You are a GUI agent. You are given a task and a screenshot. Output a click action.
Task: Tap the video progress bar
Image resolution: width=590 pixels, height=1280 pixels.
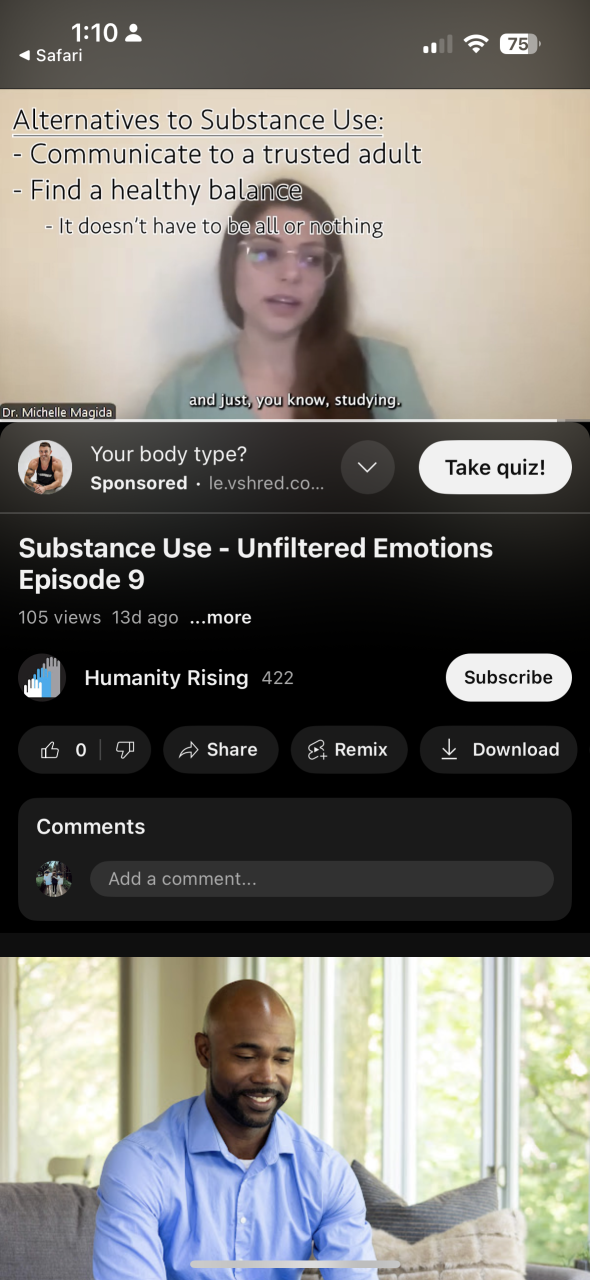click(295, 420)
